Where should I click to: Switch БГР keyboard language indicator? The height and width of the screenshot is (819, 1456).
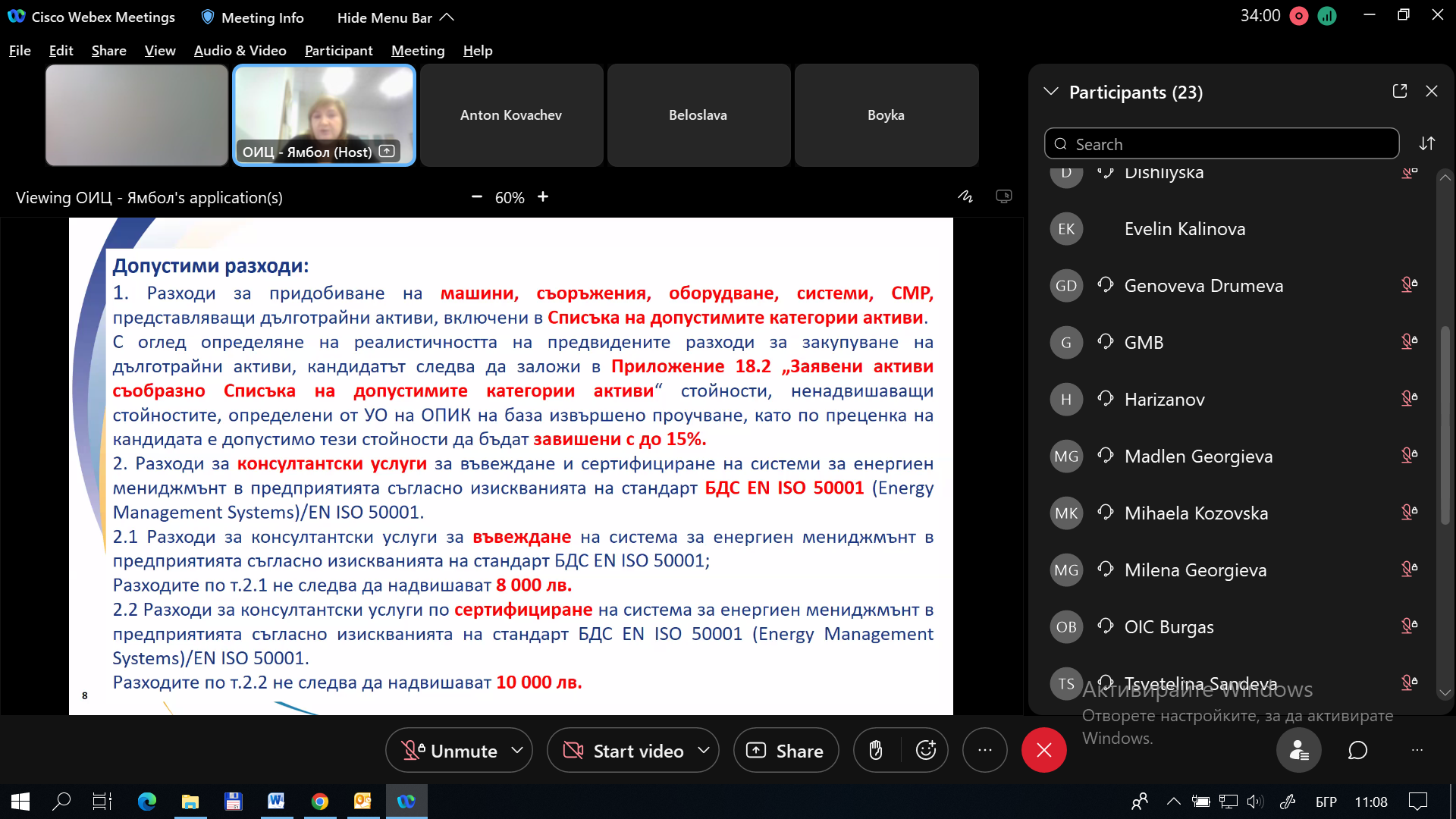(x=1326, y=802)
